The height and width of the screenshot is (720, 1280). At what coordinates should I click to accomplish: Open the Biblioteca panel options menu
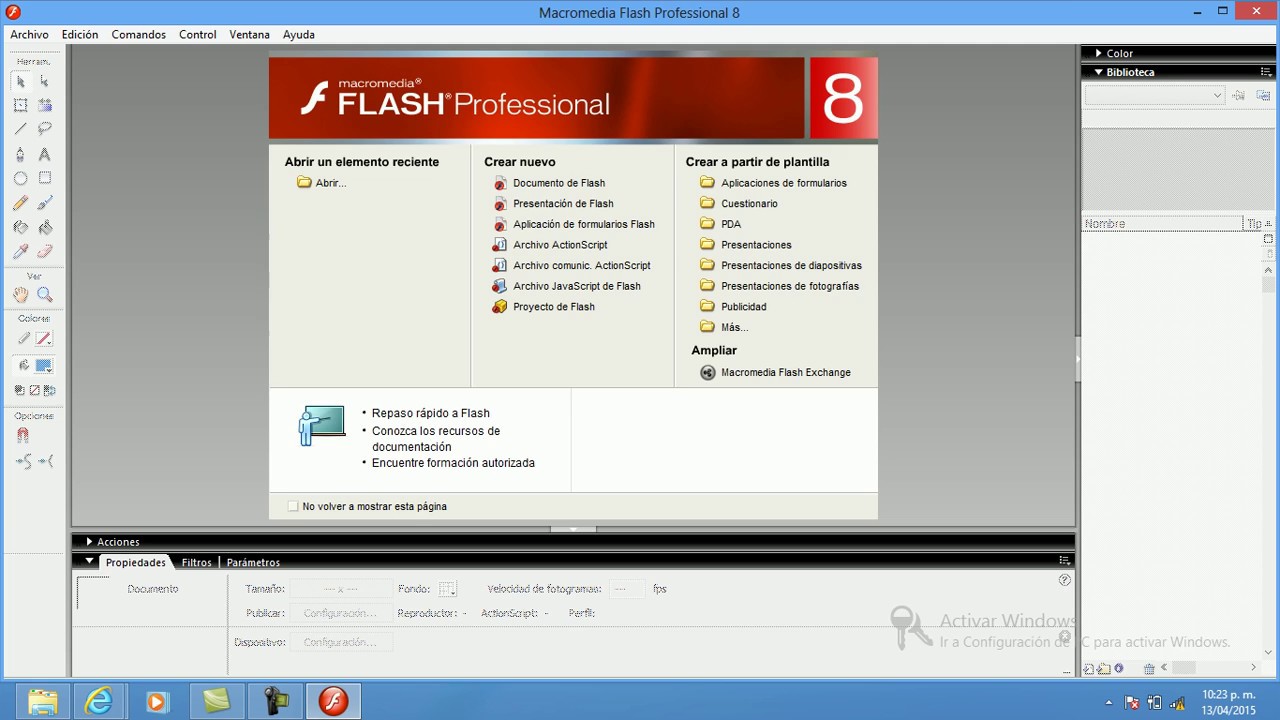coord(1267,72)
